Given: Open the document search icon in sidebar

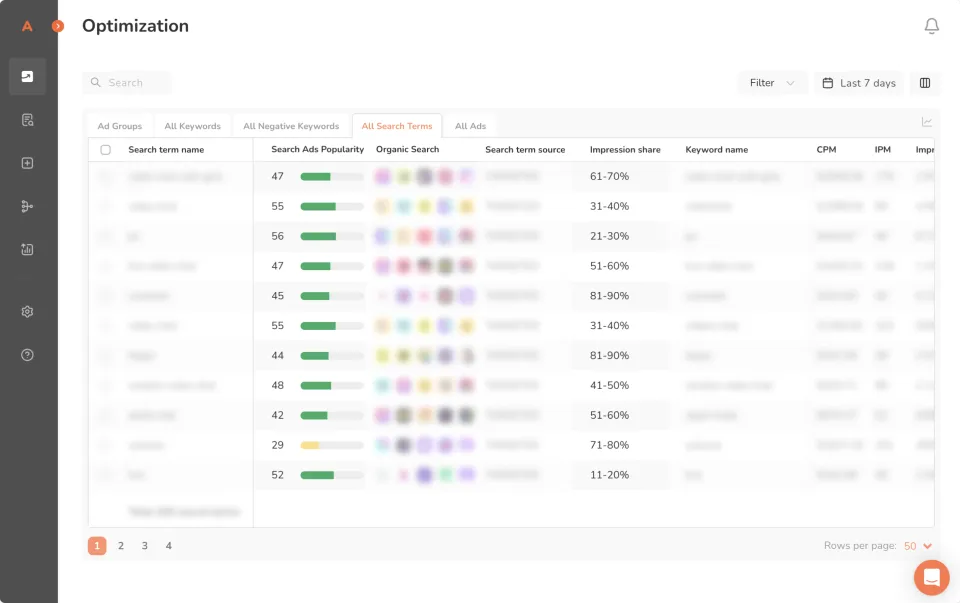Looking at the screenshot, I should [x=28, y=120].
